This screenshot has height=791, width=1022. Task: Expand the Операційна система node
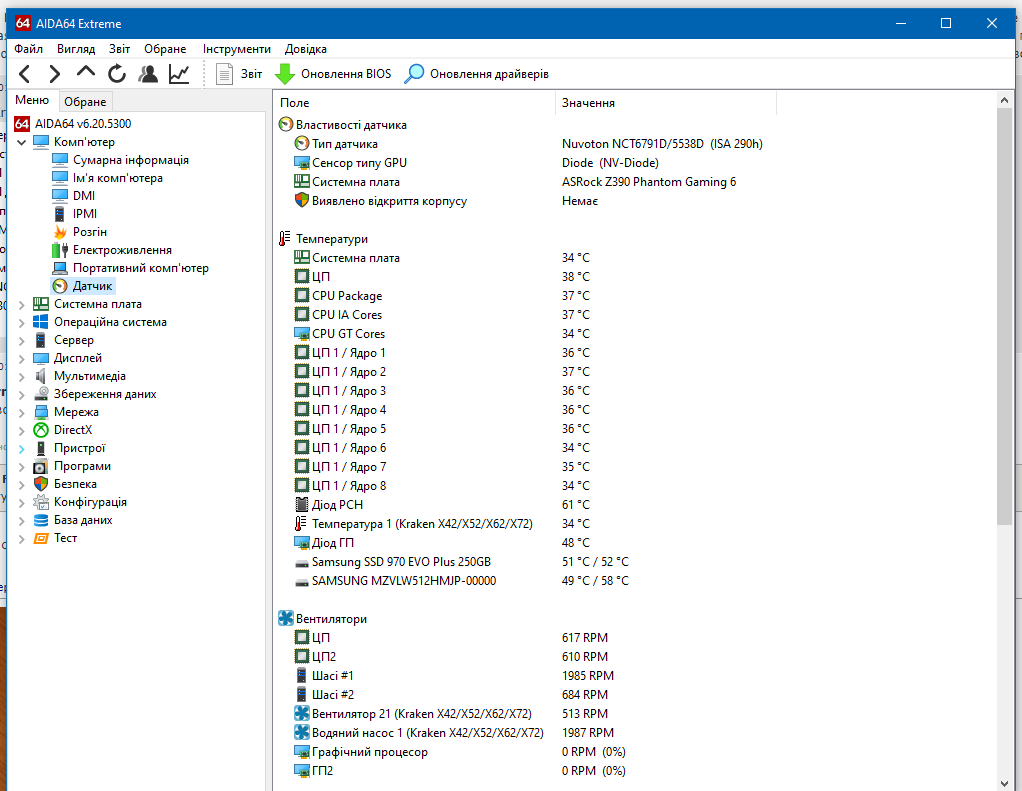(22, 323)
